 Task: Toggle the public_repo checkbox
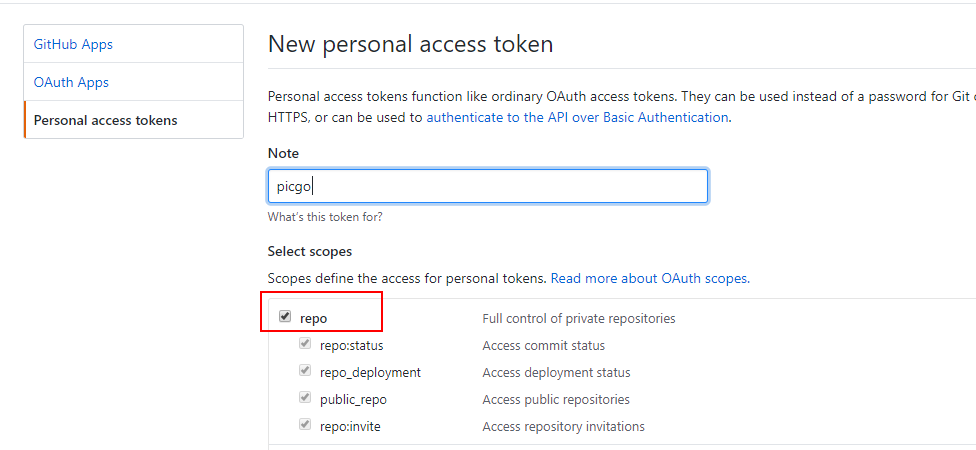pos(305,398)
